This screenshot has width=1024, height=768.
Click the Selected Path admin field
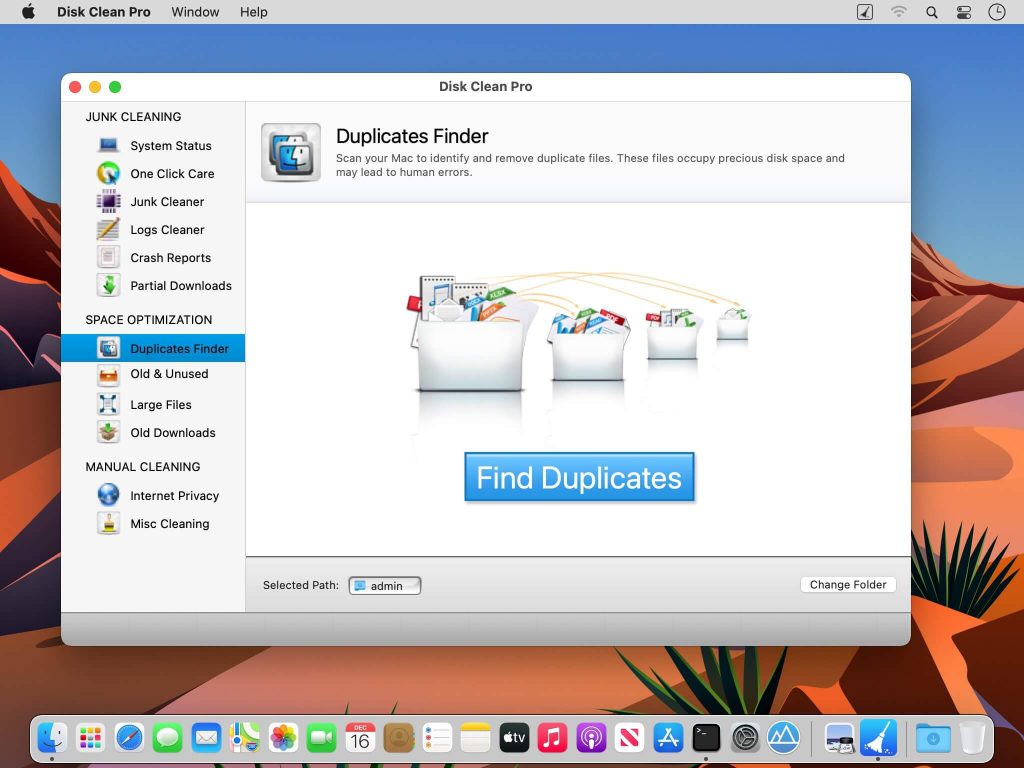[x=384, y=585]
